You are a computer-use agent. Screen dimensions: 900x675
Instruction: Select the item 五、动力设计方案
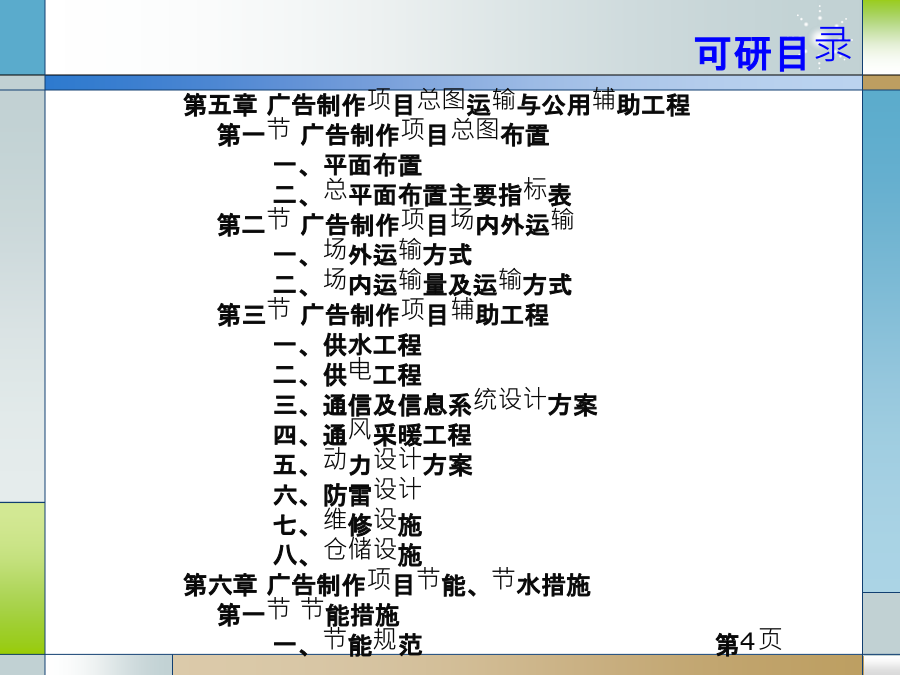373,463
